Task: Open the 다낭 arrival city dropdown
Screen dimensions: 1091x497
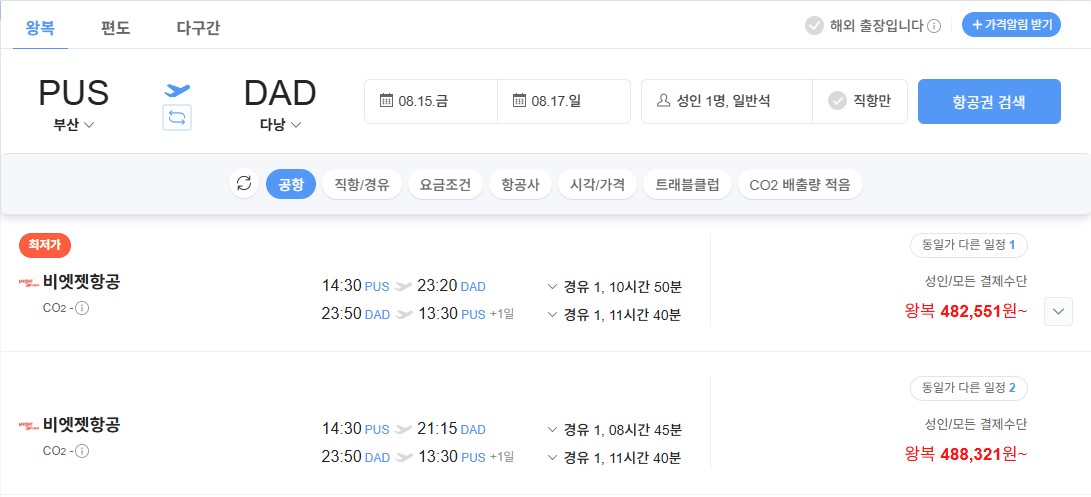Action: pos(280,125)
